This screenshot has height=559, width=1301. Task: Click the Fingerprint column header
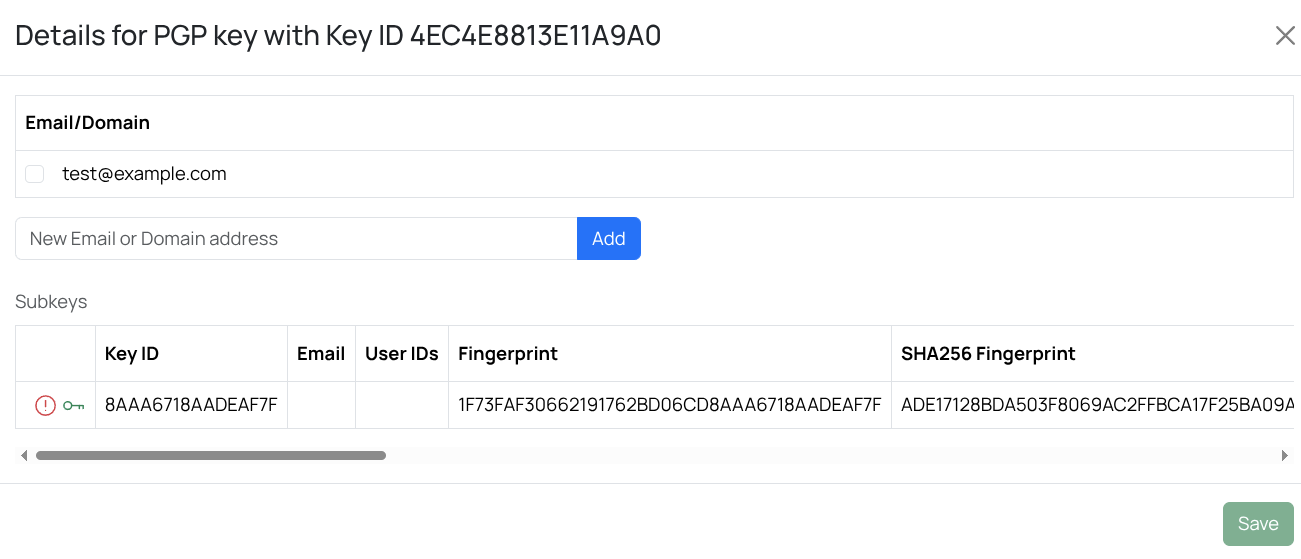coord(508,353)
